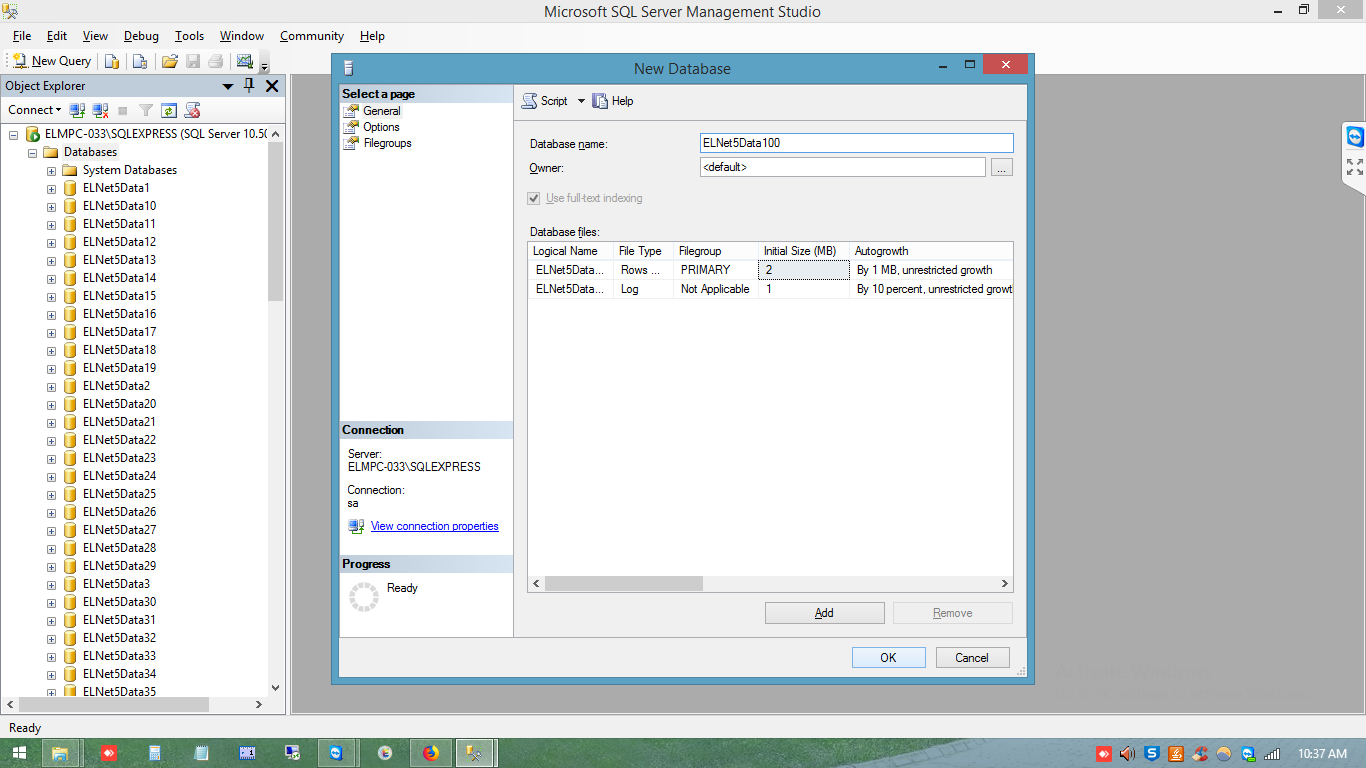Expand the ELNet5Data10 database node
The height and width of the screenshot is (768, 1366).
51,206
